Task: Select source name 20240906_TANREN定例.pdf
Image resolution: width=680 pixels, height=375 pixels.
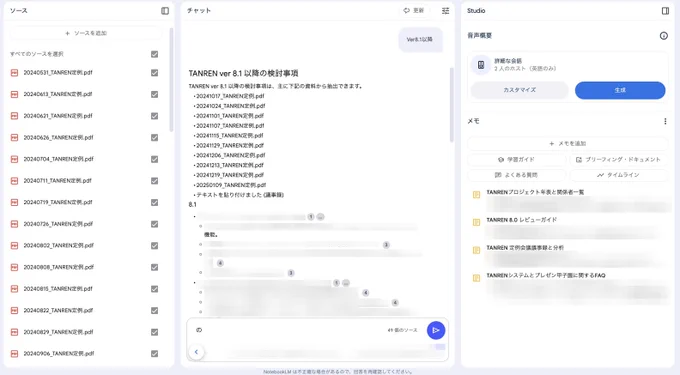Action: click(59, 354)
